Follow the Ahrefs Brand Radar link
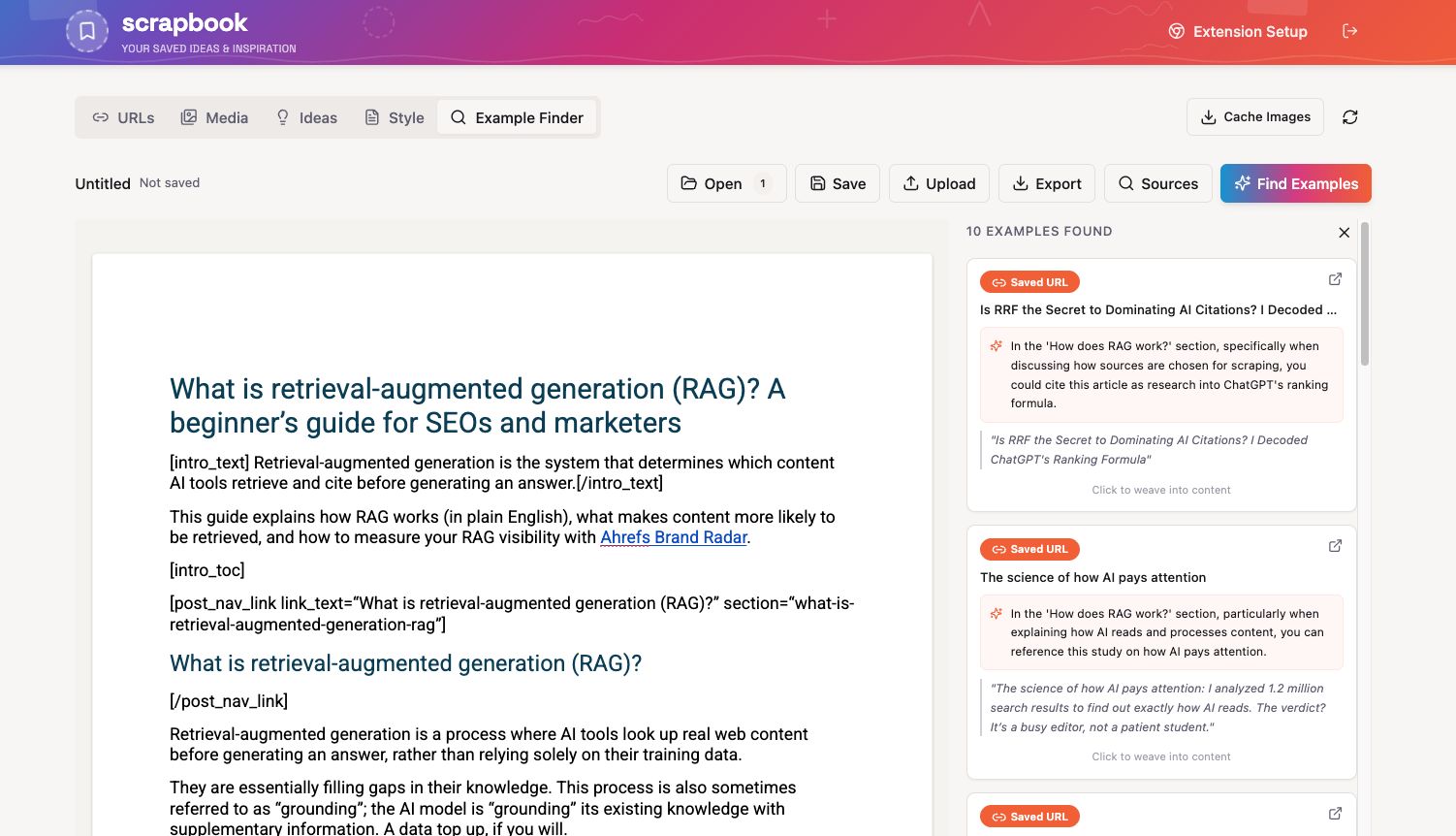Image resolution: width=1456 pixels, height=836 pixels. tap(674, 536)
